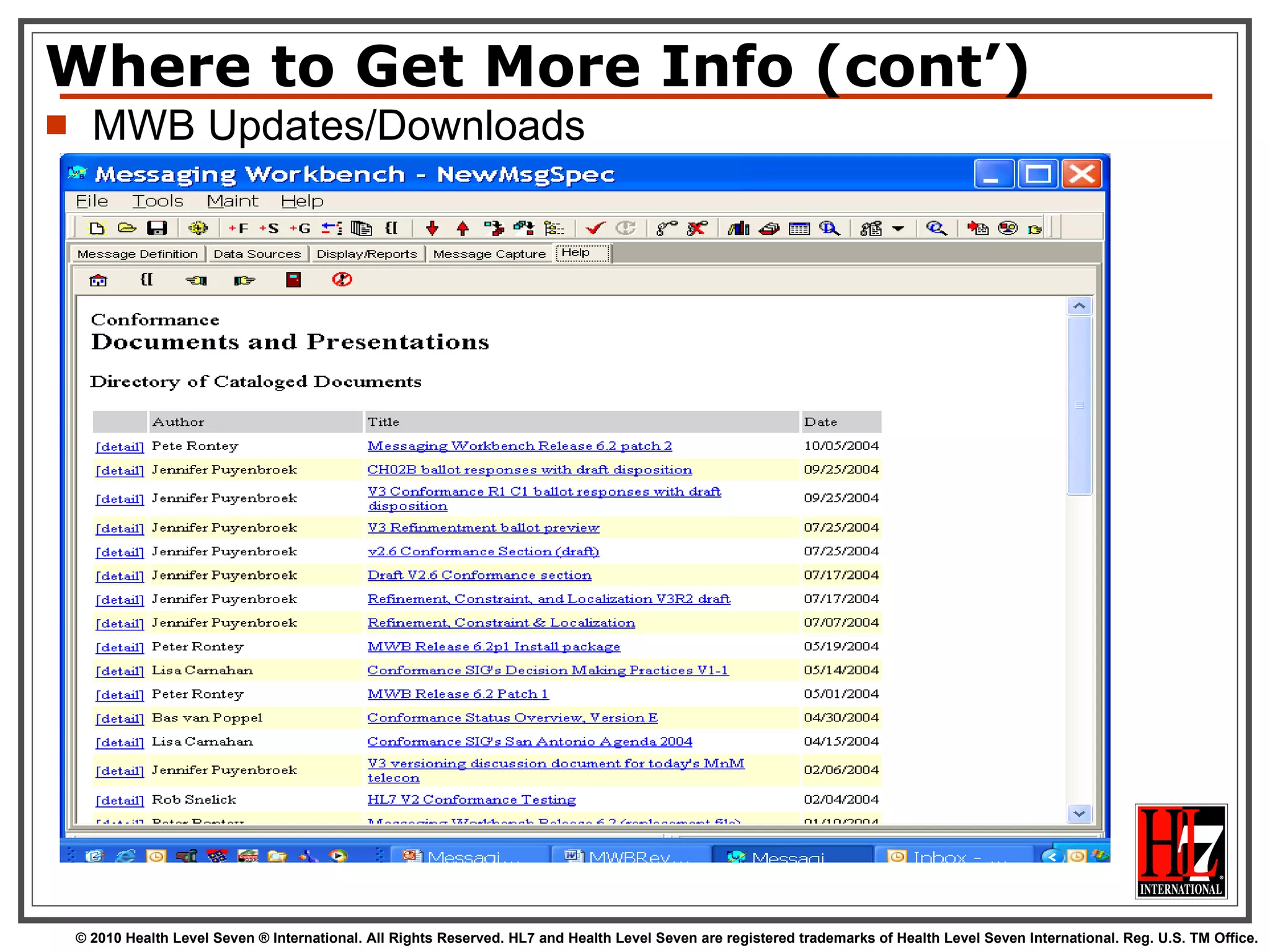This screenshot has width=1270, height=952.
Task: Open MWB Release 6.2 Patch 1 link
Action: (458, 694)
